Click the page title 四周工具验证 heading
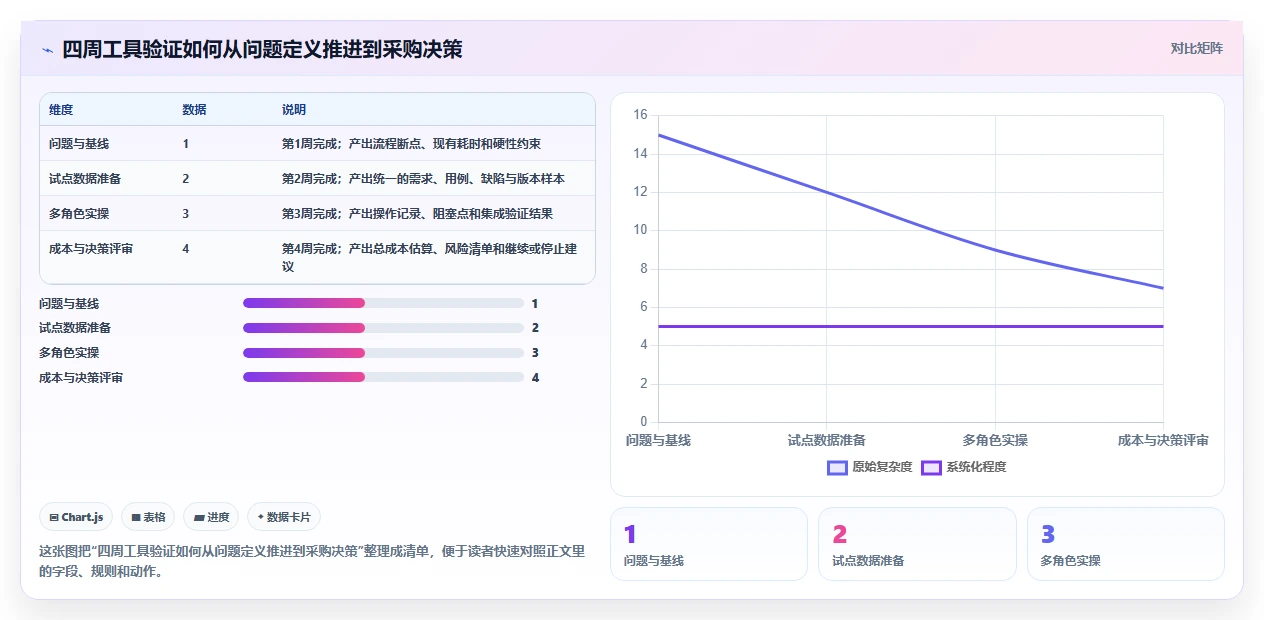Screen dimensions: 1264x620 pyautogui.click(x=262, y=49)
